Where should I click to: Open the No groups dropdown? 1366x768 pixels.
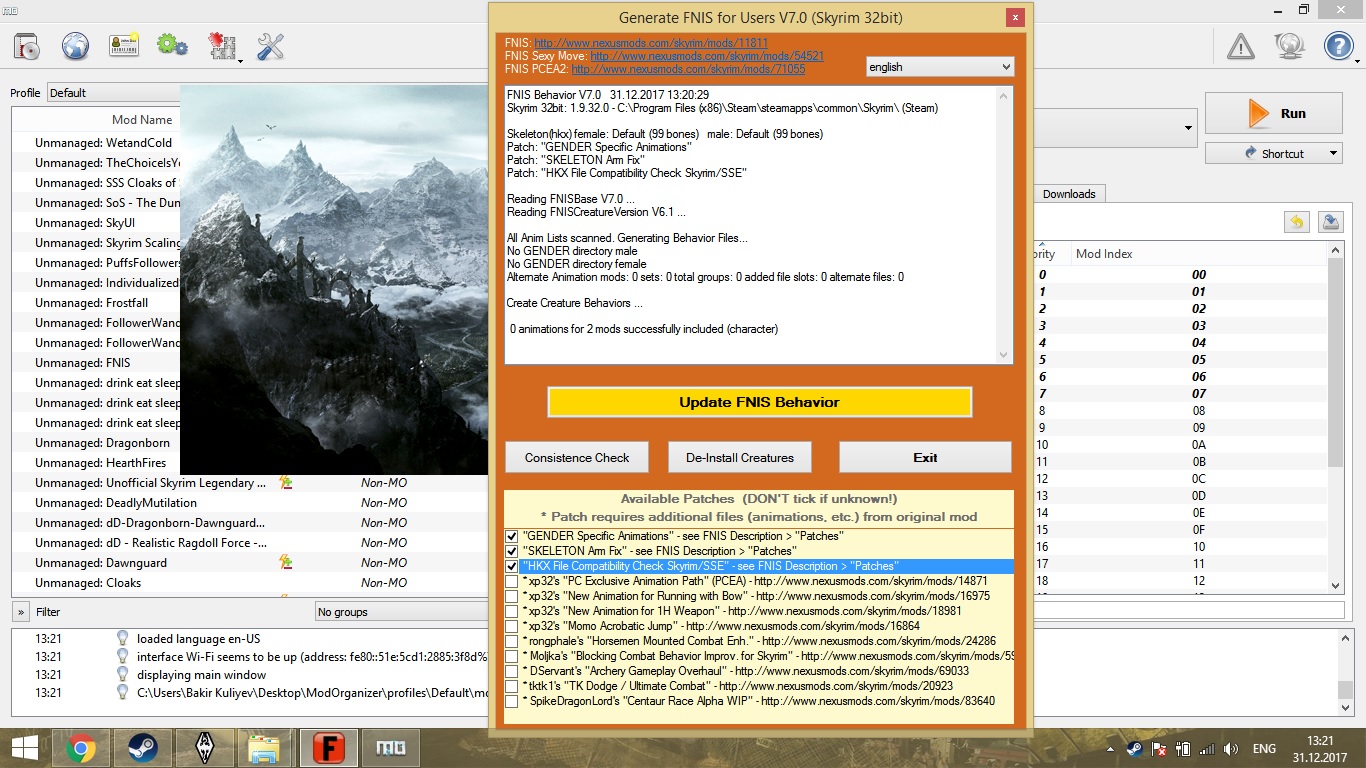click(398, 611)
